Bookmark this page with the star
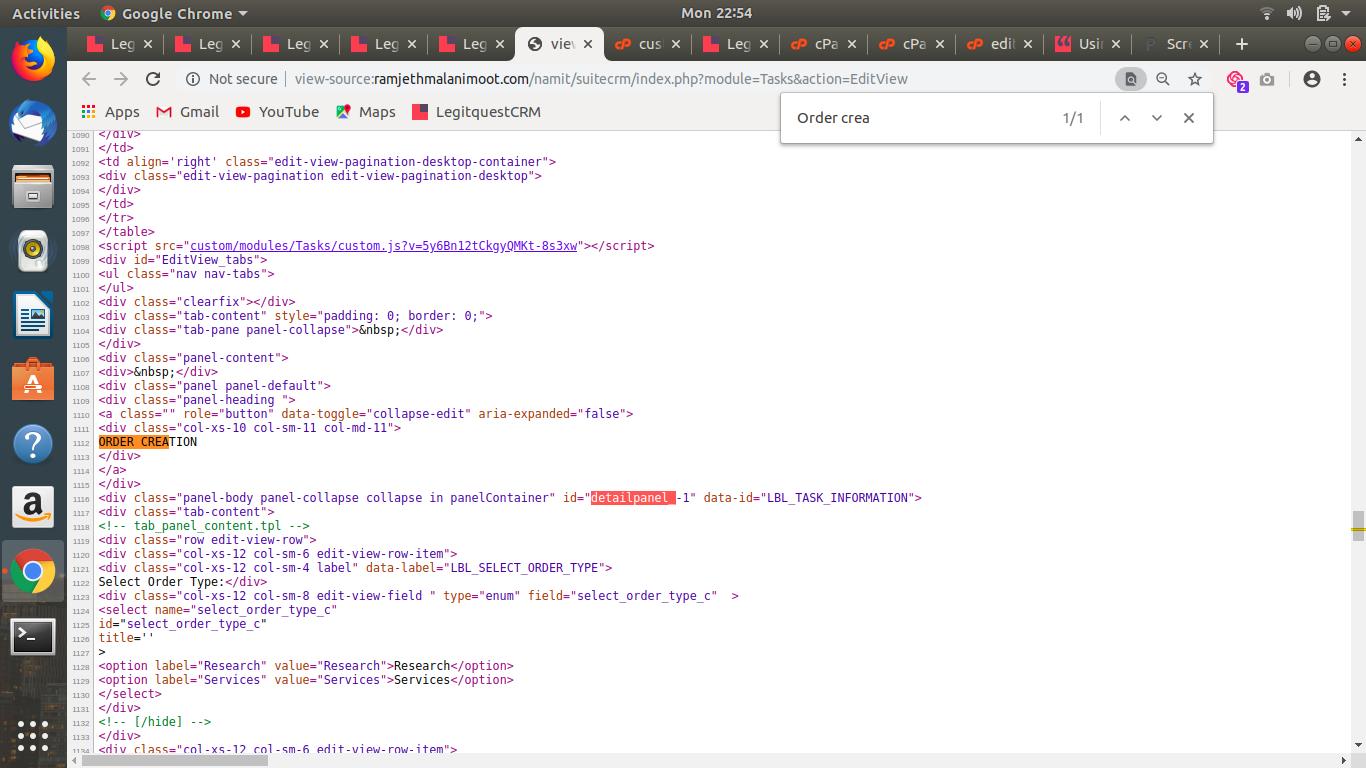The image size is (1366, 768). (1195, 79)
